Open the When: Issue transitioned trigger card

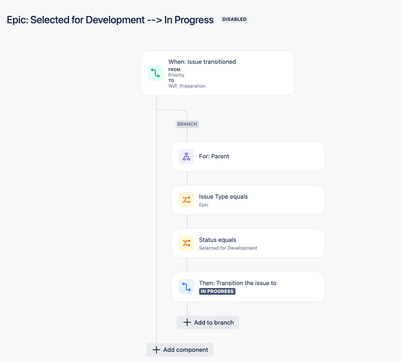click(x=217, y=73)
